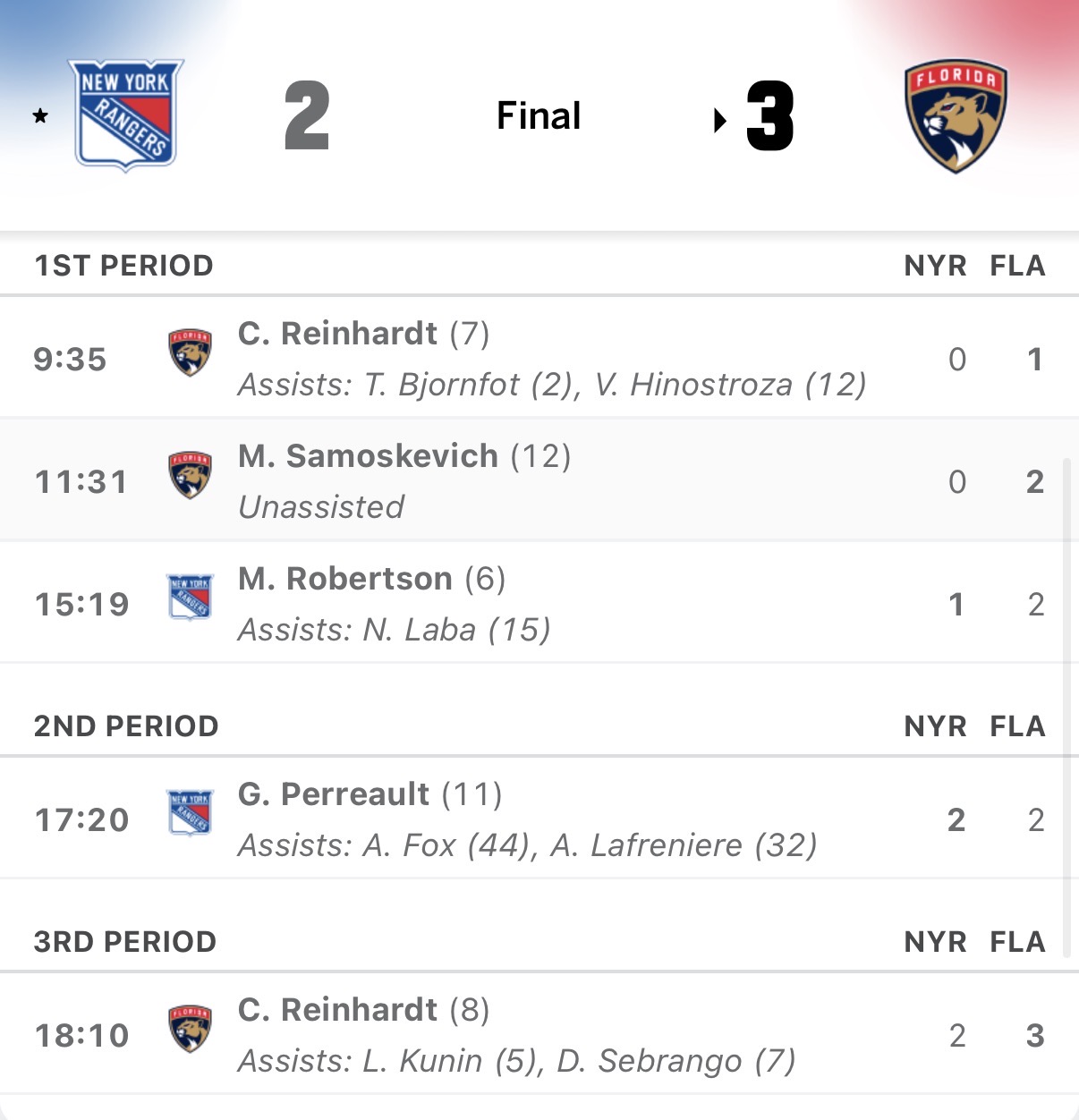Screen dimensions: 1079x1120
Task: Select C. Reinhardt (8) third period goal
Action: [x=337, y=1010]
